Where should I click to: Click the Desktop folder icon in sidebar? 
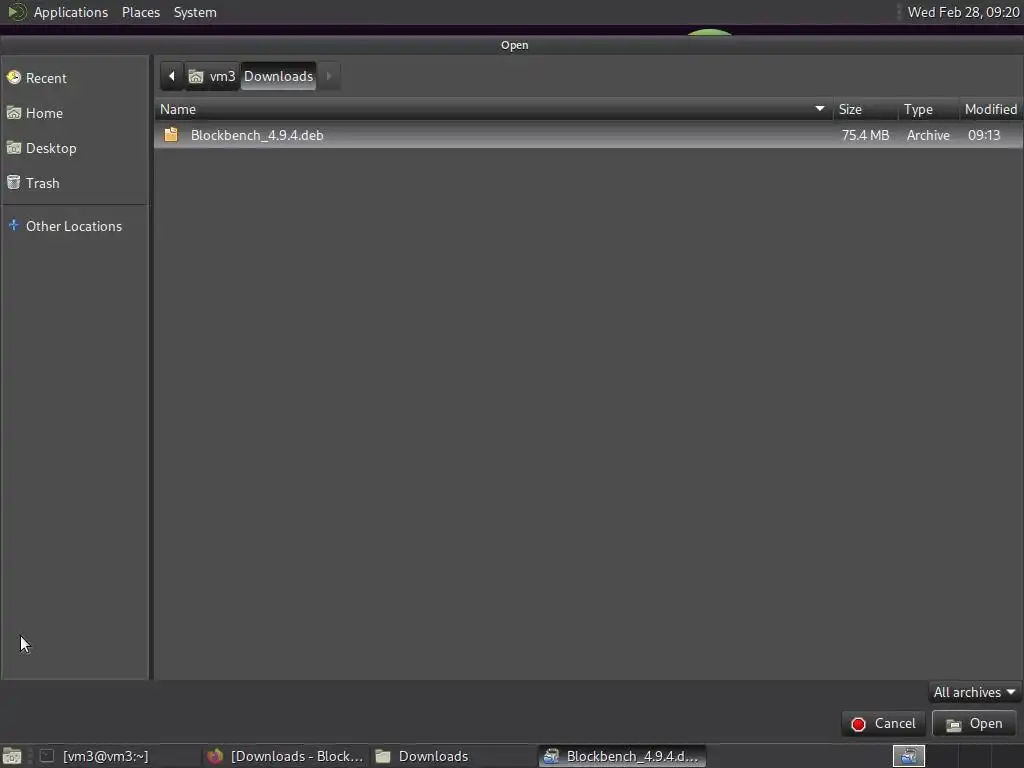coord(14,148)
